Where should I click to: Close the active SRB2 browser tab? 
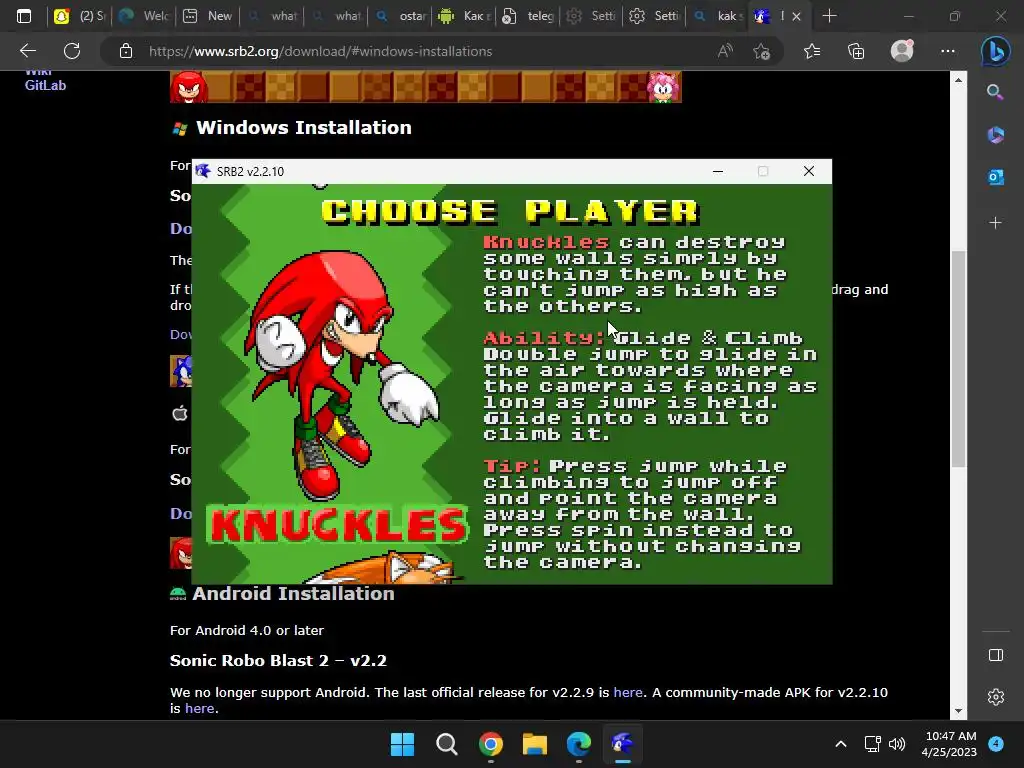[x=796, y=16]
